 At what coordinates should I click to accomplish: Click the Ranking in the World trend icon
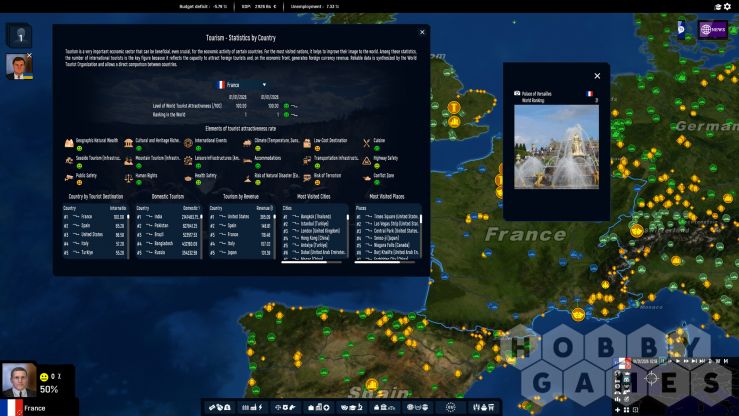point(294,114)
